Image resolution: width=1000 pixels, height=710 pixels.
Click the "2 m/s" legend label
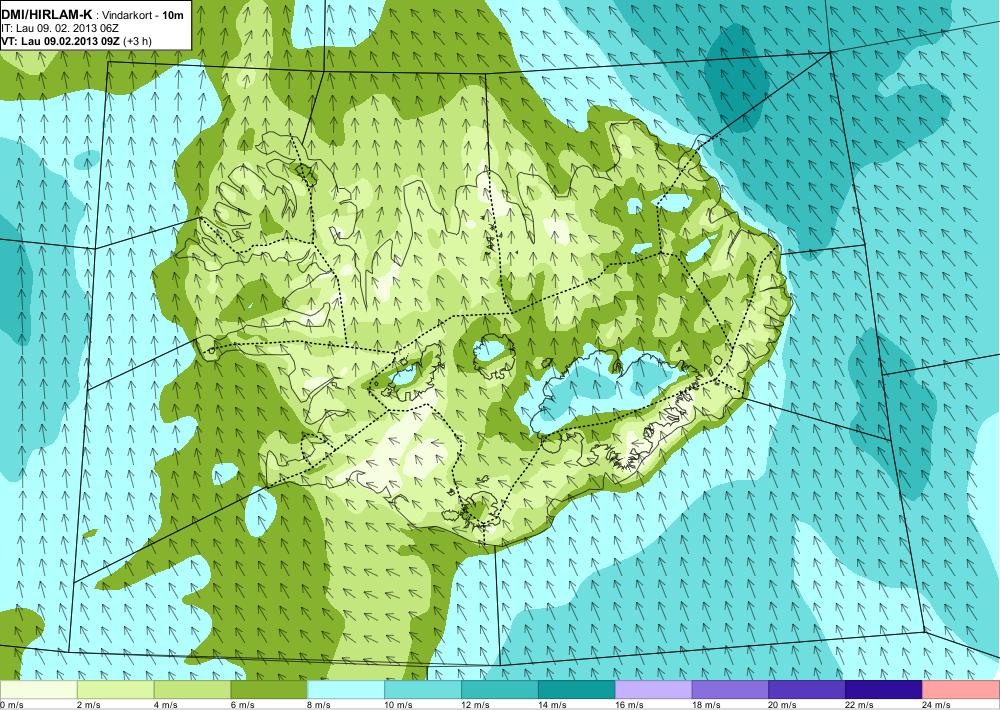89,705
